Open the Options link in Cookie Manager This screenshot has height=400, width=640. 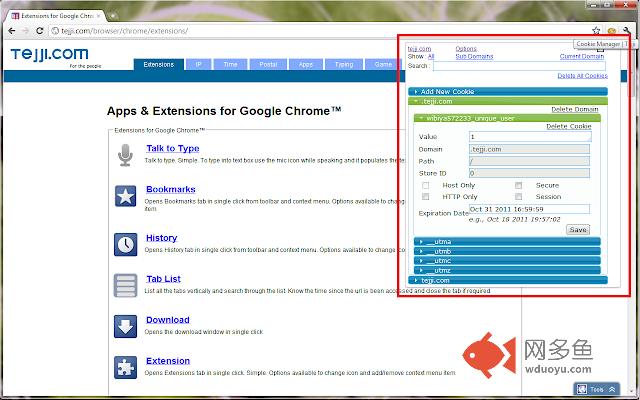(x=466, y=49)
